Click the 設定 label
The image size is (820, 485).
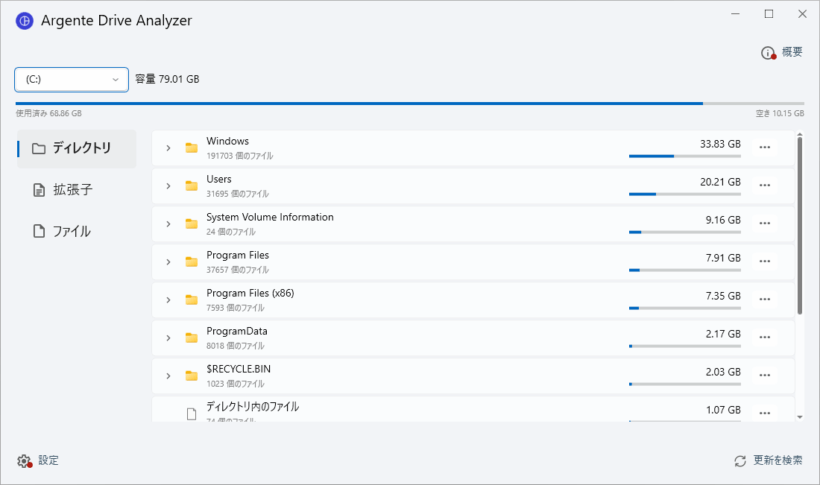click(48, 460)
